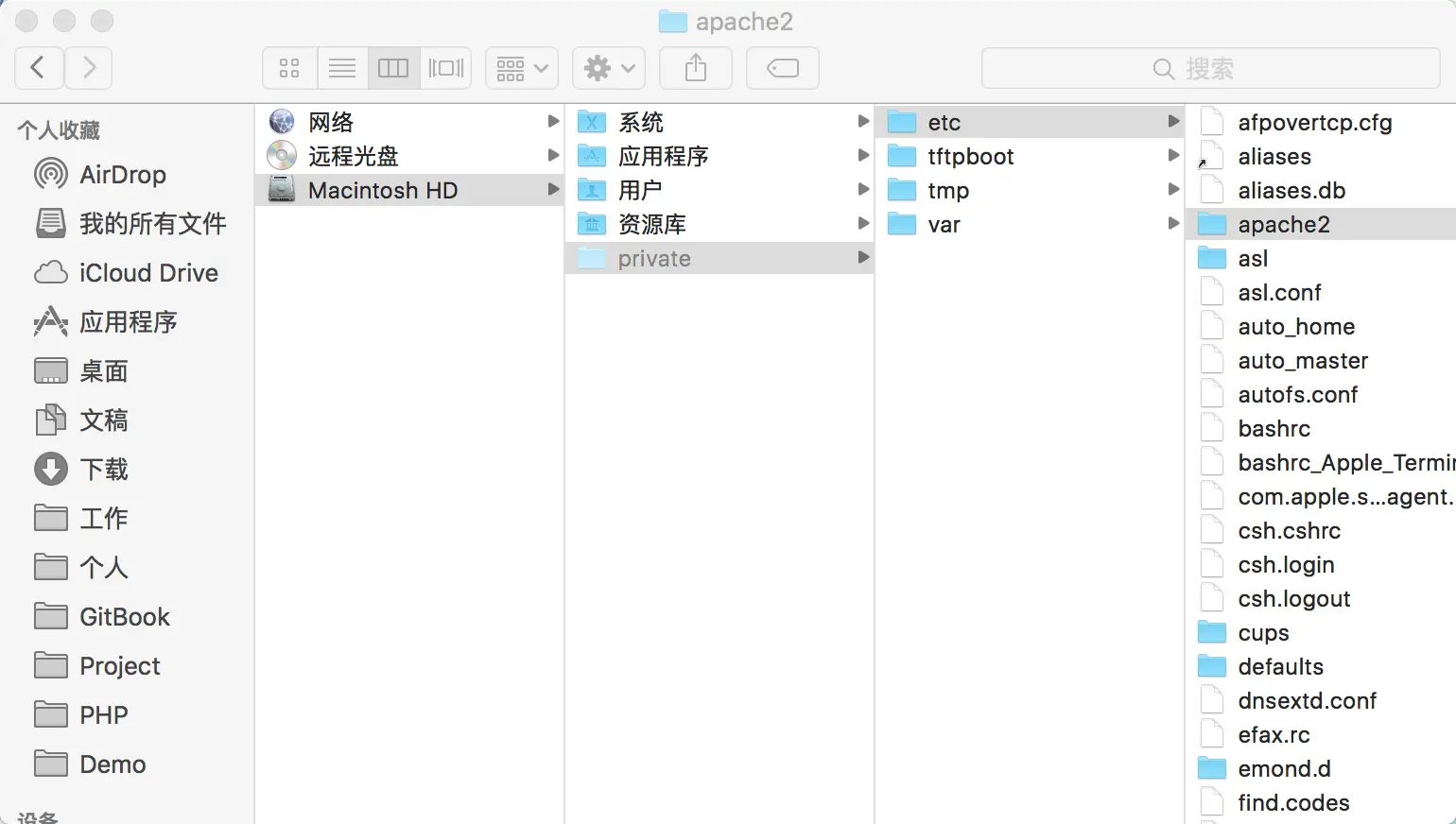
Task: Select the apache2 folder in the rightmost column
Action: 1288,224
